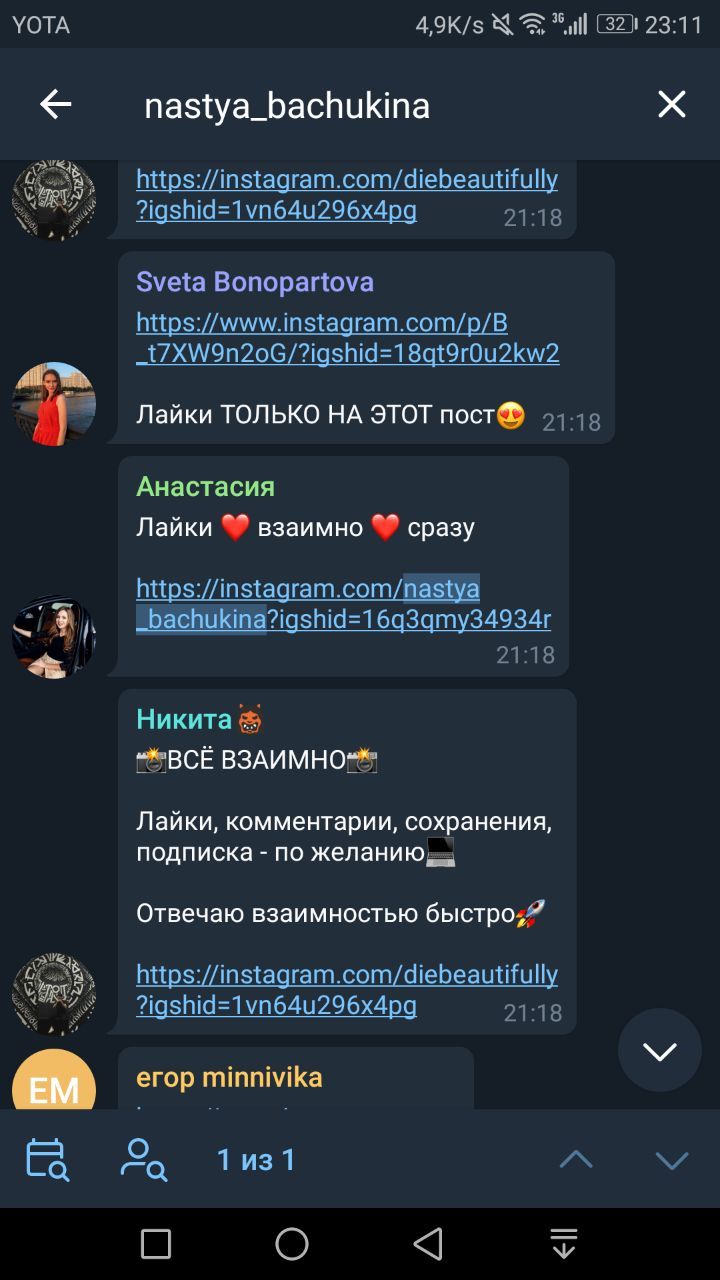Open the search-by-date calendar icon

coord(47,1160)
